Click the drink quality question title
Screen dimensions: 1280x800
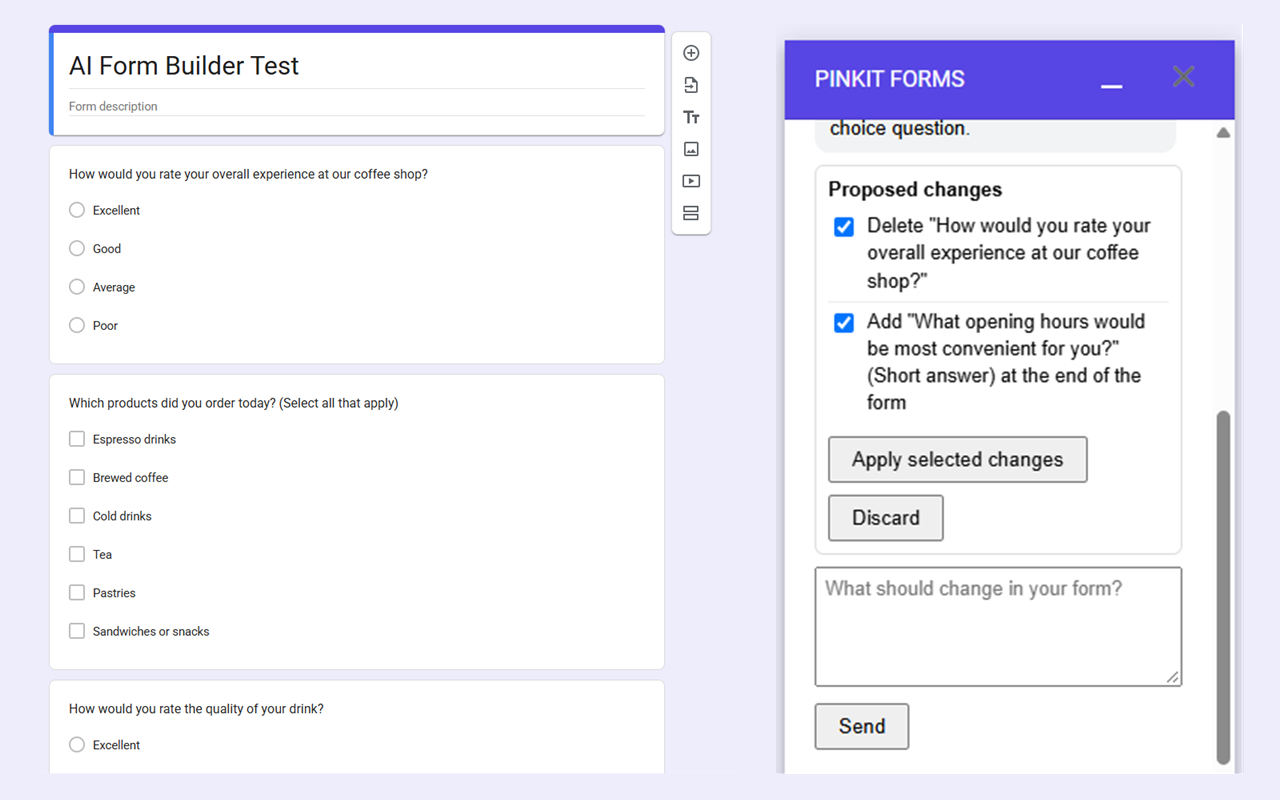pos(196,709)
